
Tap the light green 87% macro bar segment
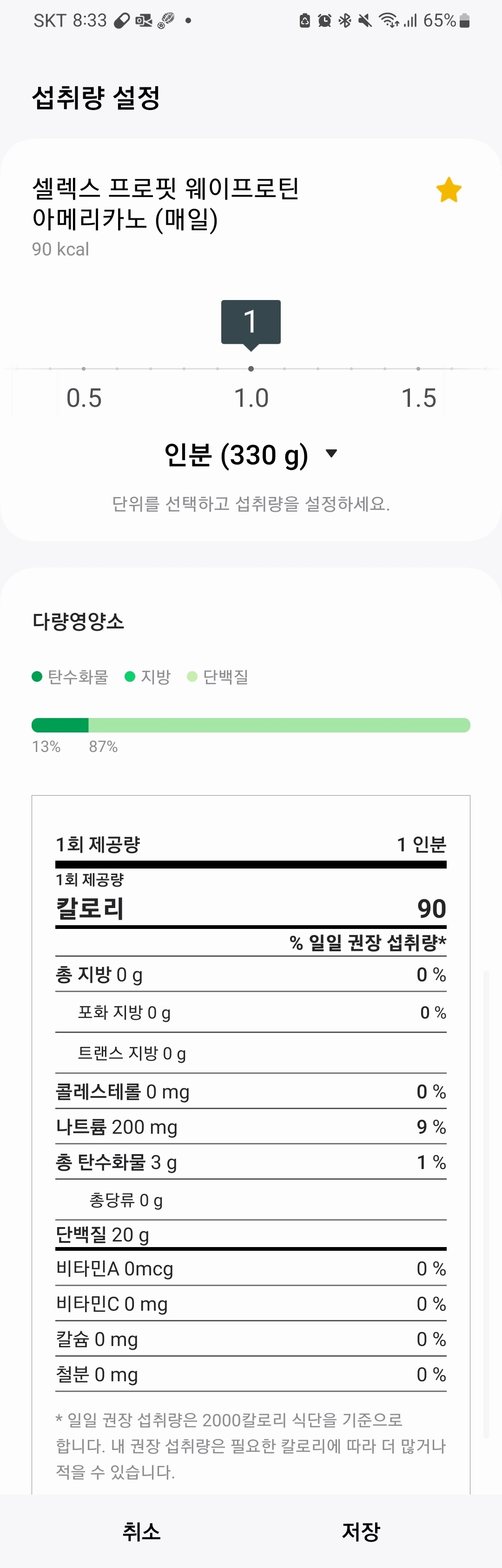click(279, 725)
